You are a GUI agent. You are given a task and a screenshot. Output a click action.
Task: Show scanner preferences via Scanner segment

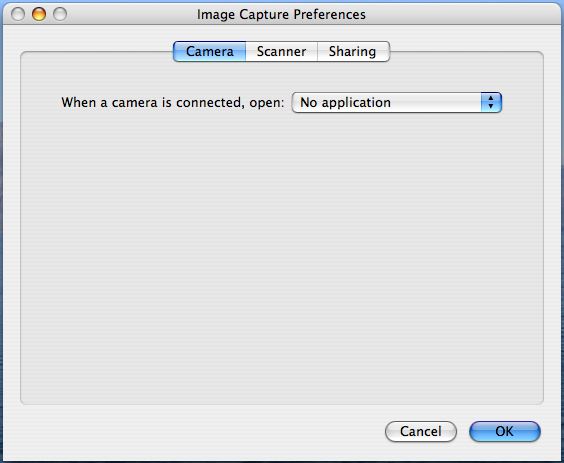[282, 51]
